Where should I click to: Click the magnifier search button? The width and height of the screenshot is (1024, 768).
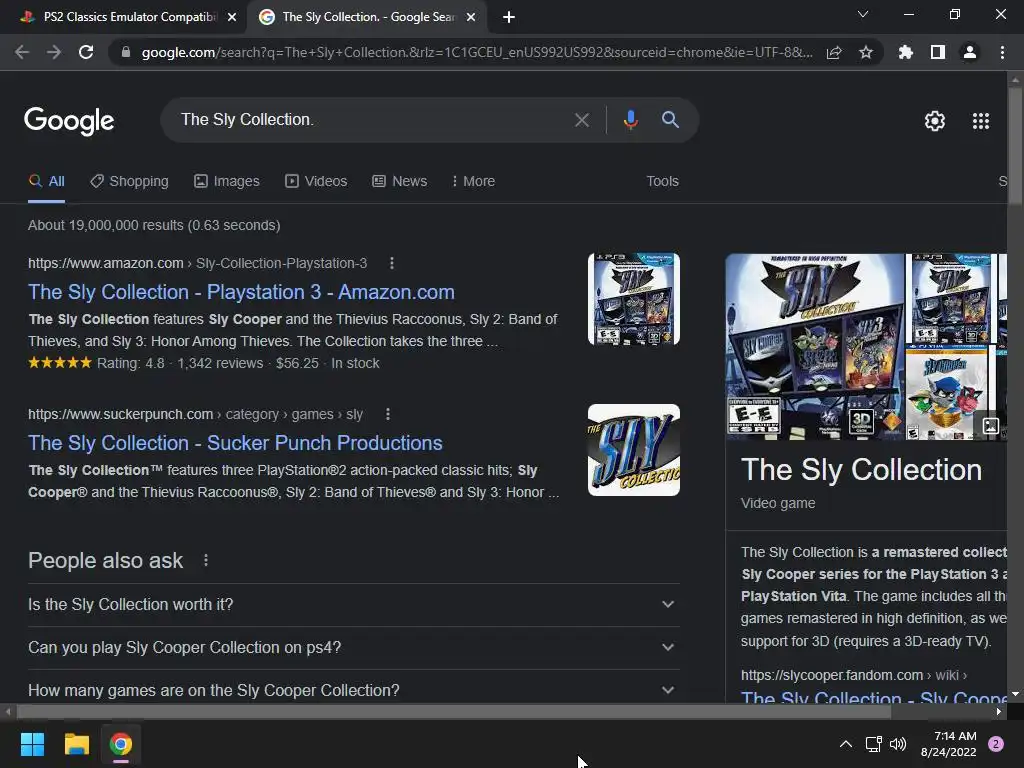(x=670, y=120)
